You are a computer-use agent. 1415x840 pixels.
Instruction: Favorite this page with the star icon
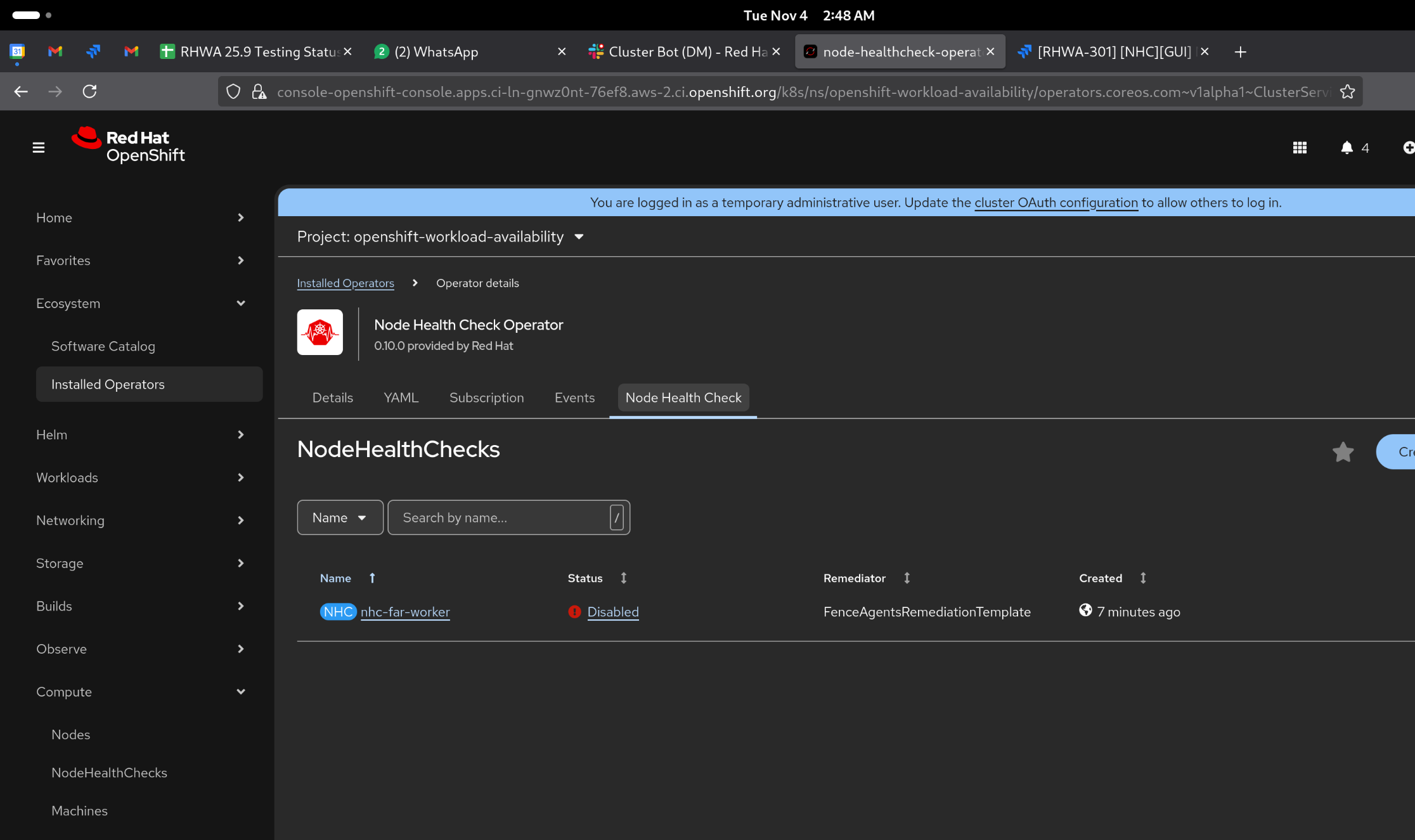click(1343, 452)
